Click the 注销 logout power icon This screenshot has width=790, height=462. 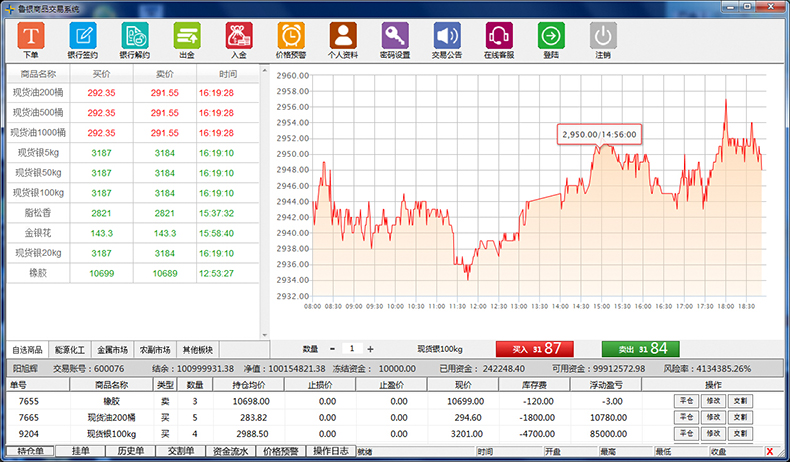(x=603, y=36)
